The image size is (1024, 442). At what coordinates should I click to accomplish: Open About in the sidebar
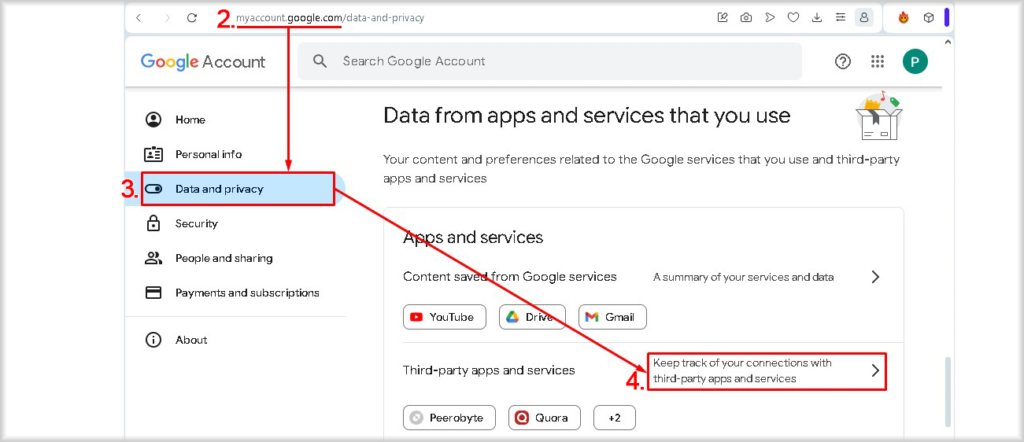[x=235, y=340]
